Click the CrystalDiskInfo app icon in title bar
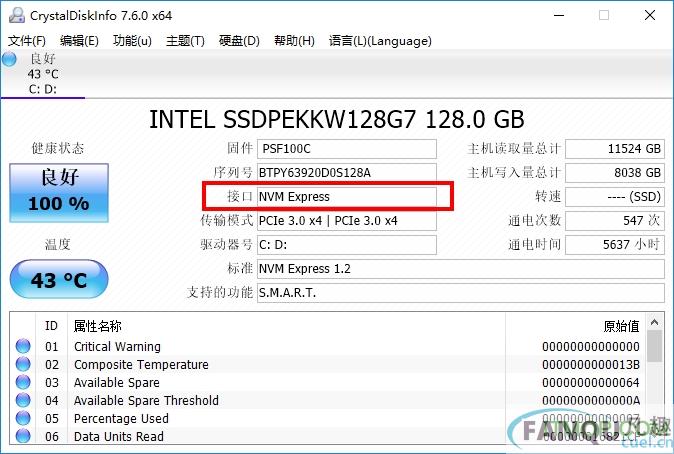The image size is (674, 454). [16, 15]
